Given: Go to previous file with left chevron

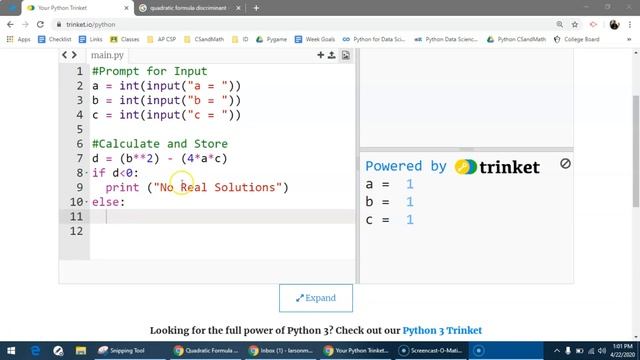Looking at the screenshot, I should (64, 55).
